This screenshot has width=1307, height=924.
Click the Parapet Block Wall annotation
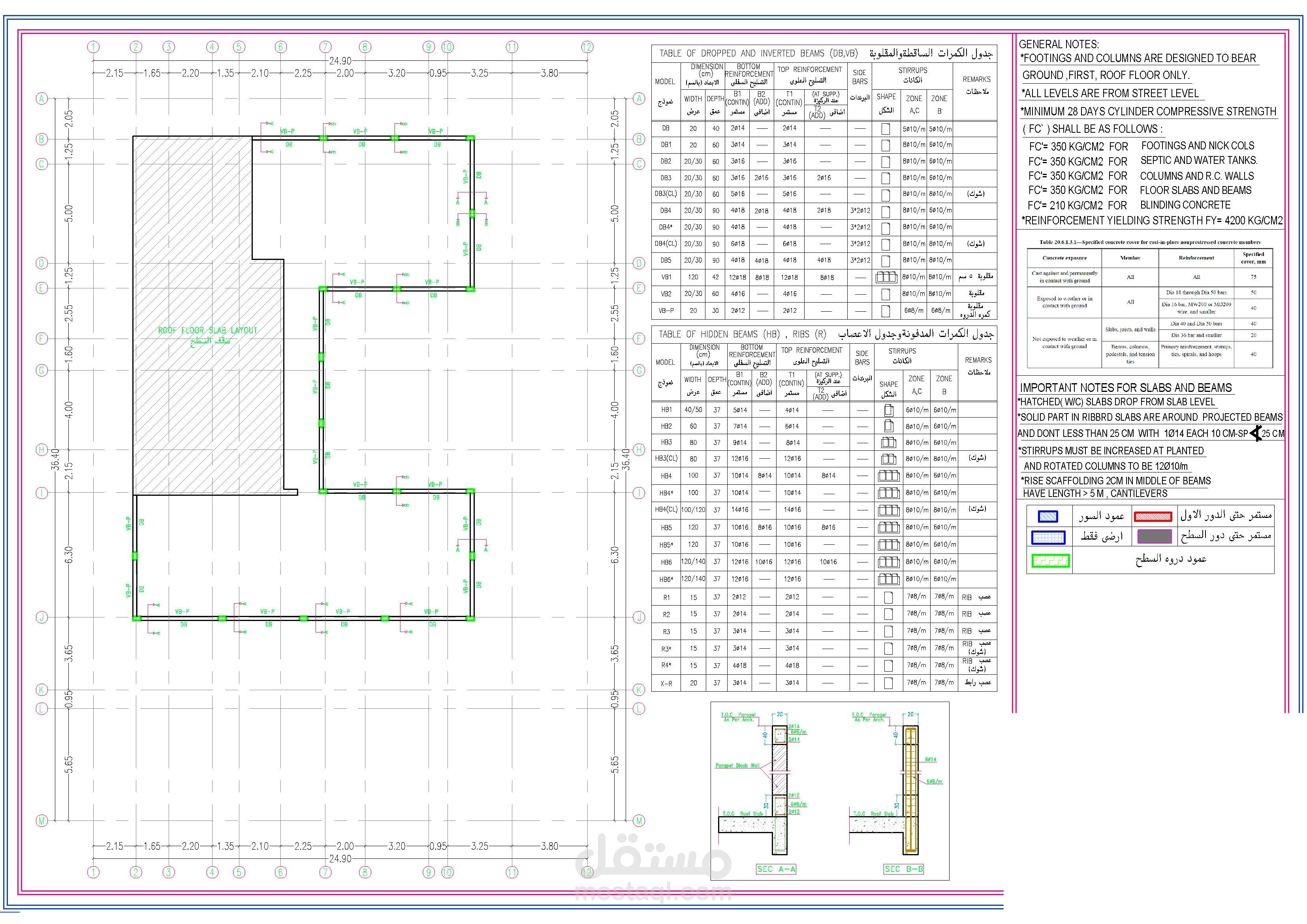(x=737, y=765)
